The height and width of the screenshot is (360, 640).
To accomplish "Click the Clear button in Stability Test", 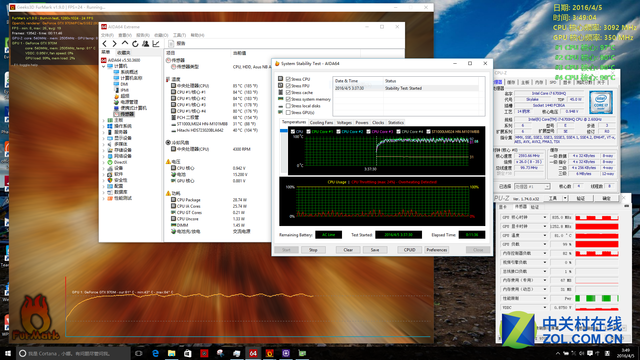I will pyautogui.click(x=348, y=250).
